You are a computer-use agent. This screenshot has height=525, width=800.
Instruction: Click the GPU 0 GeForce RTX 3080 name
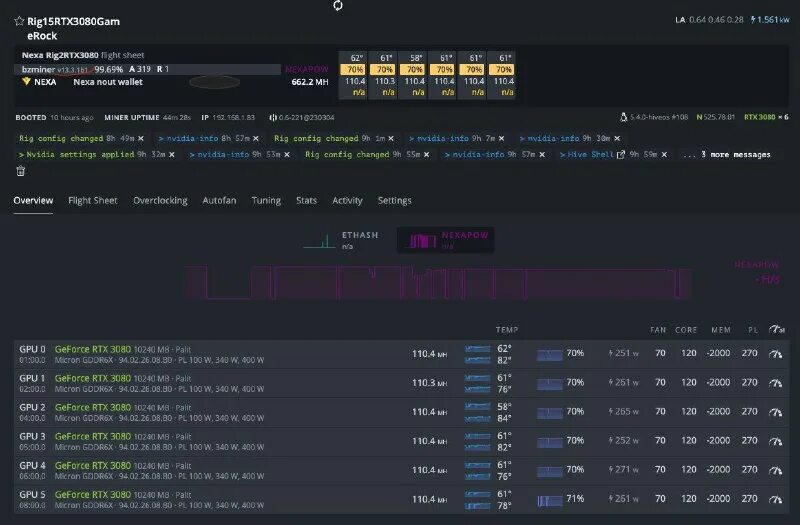tap(93, 349)
